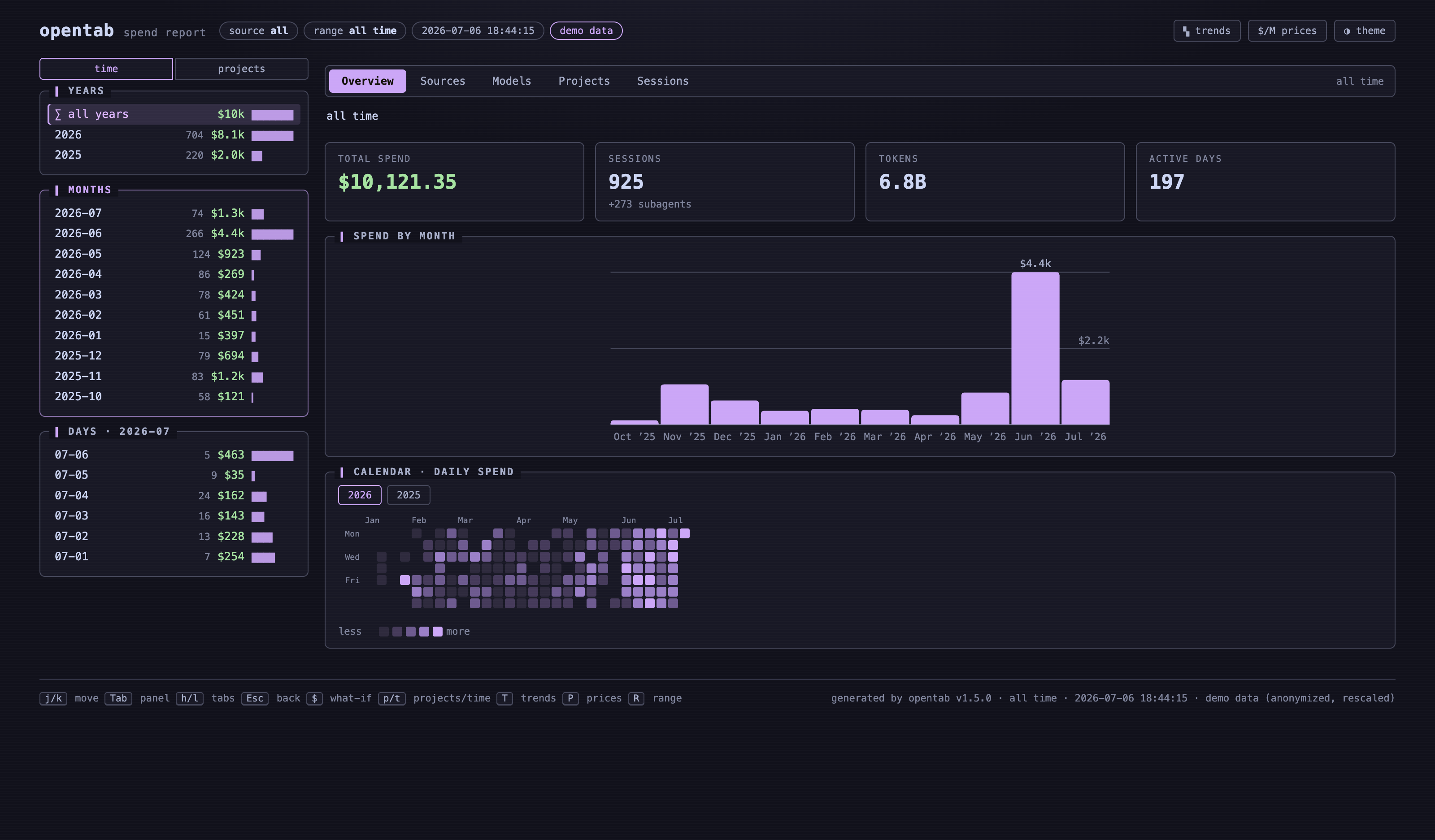Select day 07-03 row
This screenshot has width=1435, height=840.
click(x=174, y=516)
